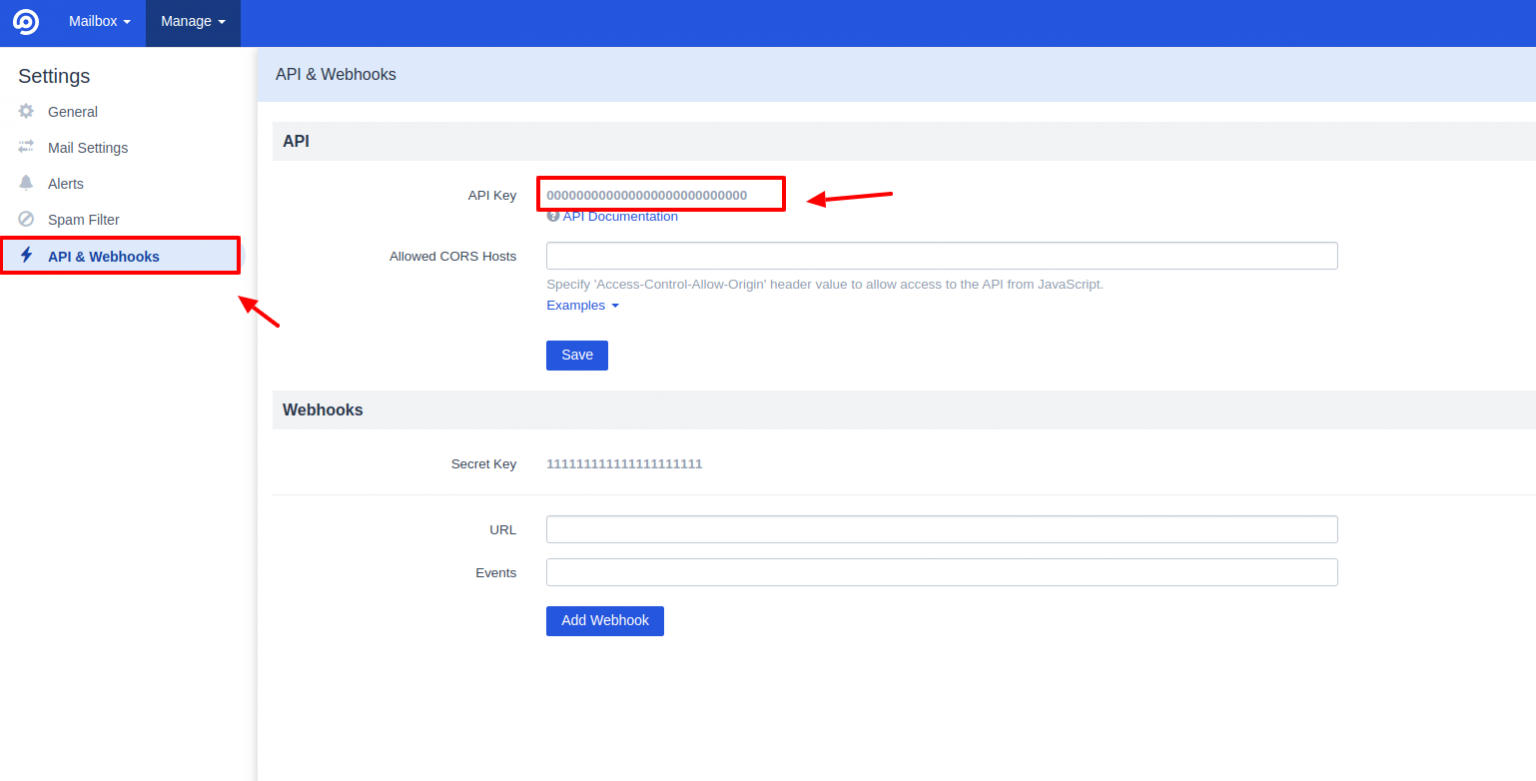Image resolution: width=1536 pixels, height=781 pixels.
Task: Open the Mailbox dropdown
Action: 97,21
